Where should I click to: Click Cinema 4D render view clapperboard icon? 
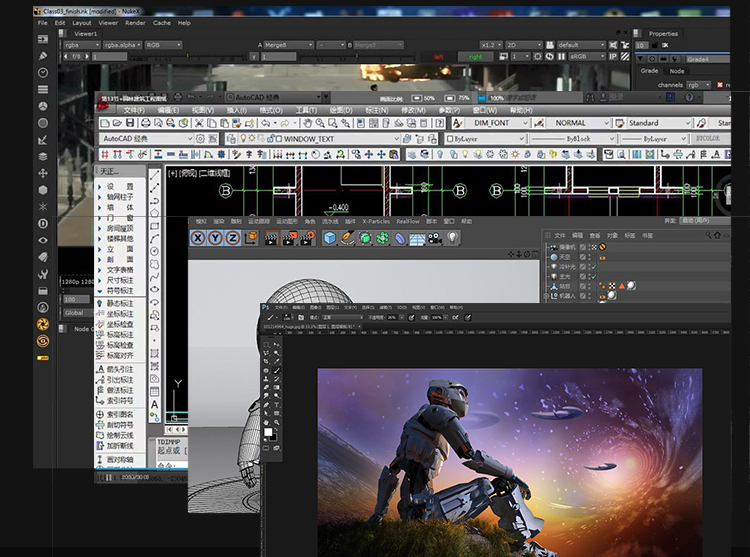pyautogui.click(x=272, y=238)
